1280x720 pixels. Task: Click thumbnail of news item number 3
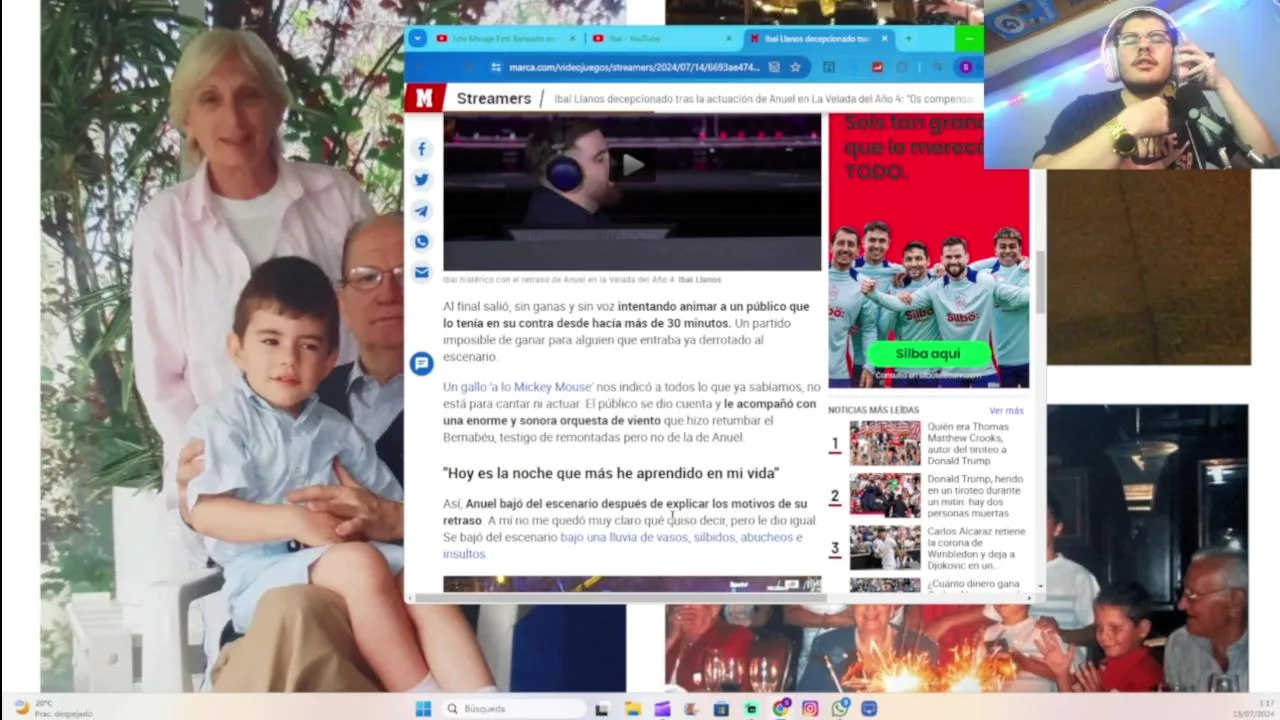pos(885,548)
